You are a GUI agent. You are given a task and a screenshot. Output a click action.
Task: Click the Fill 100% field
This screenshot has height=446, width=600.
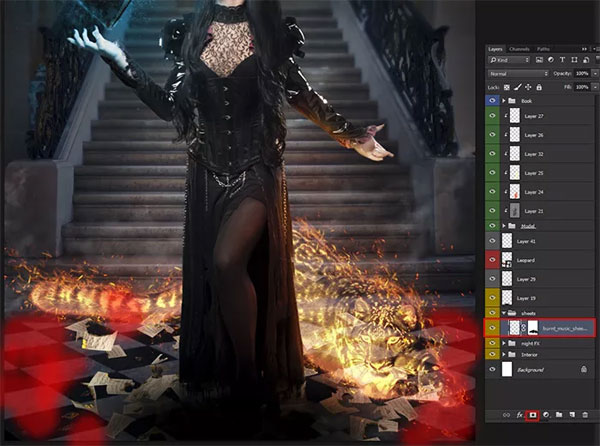[x=582, y=87]
